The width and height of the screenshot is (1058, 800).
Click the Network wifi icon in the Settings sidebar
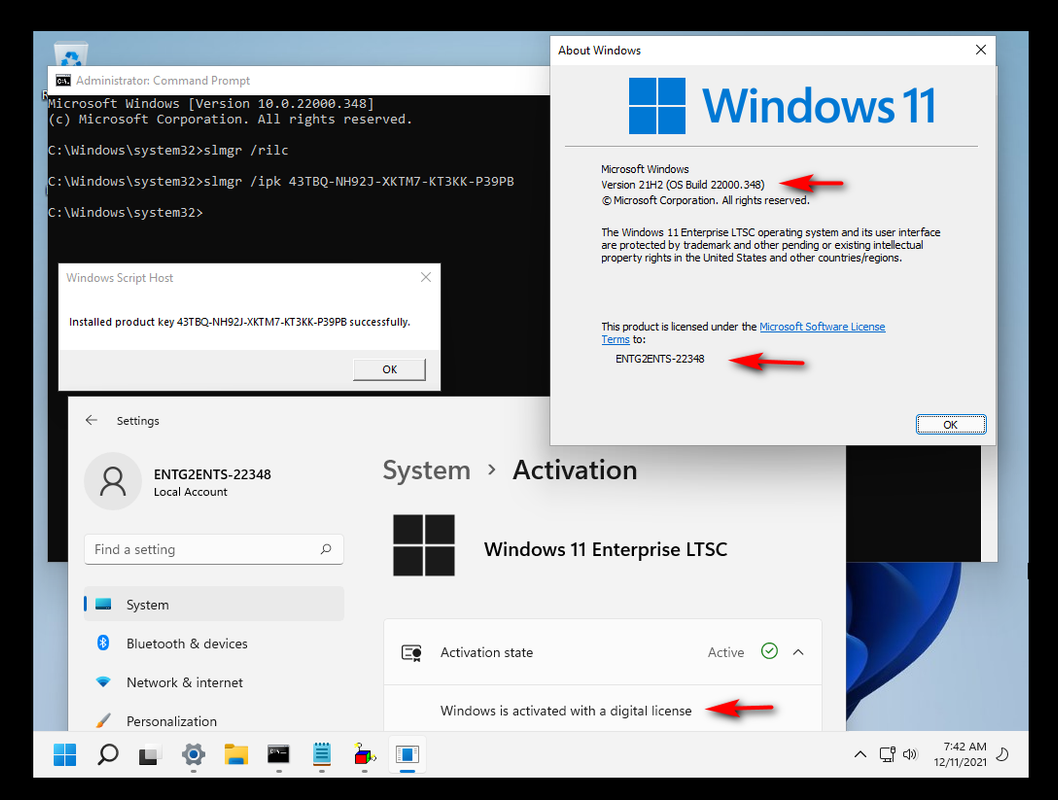[x=103, y=682]
